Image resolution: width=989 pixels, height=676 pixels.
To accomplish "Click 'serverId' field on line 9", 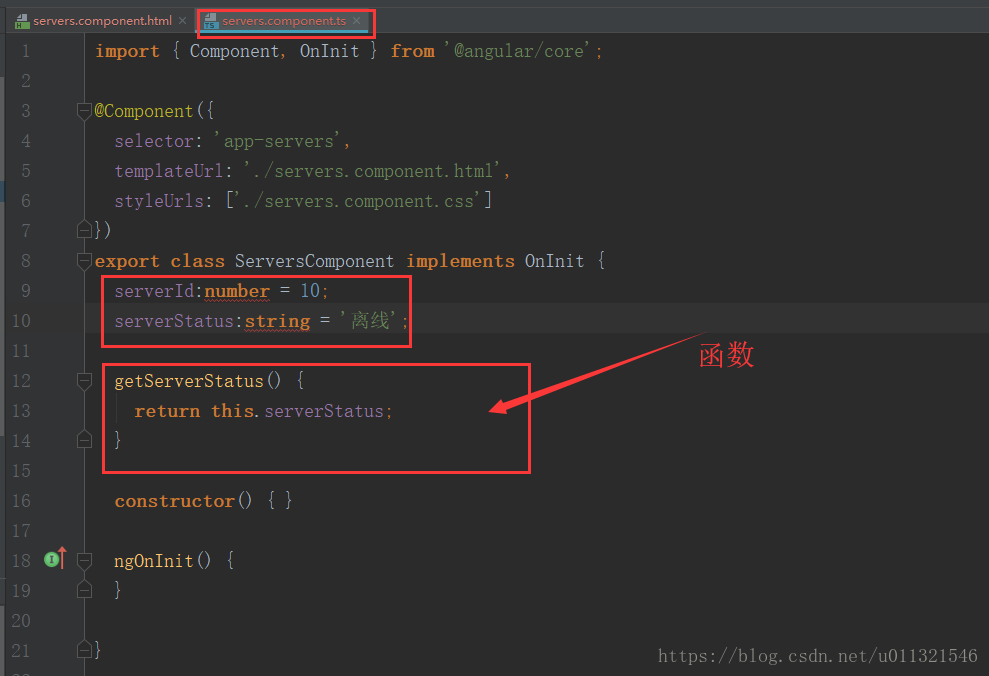I will [155, 291].
